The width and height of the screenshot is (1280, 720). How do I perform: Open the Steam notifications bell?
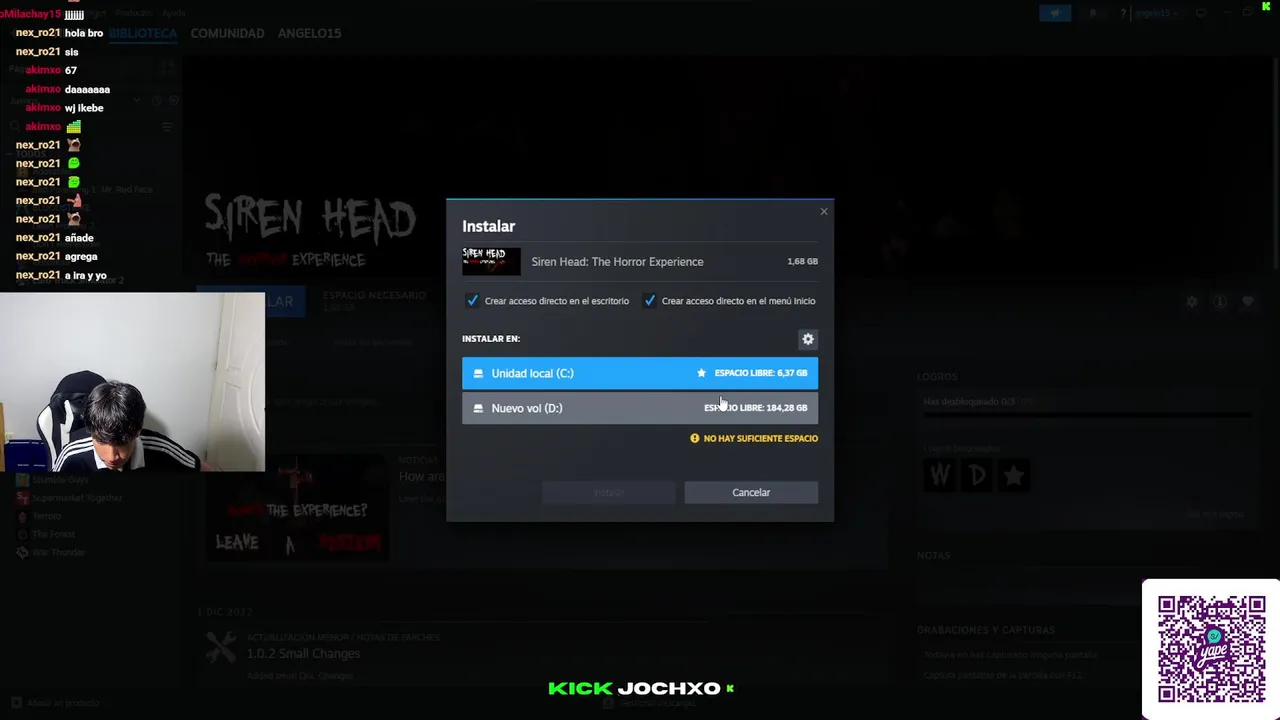coord(1092,13)
